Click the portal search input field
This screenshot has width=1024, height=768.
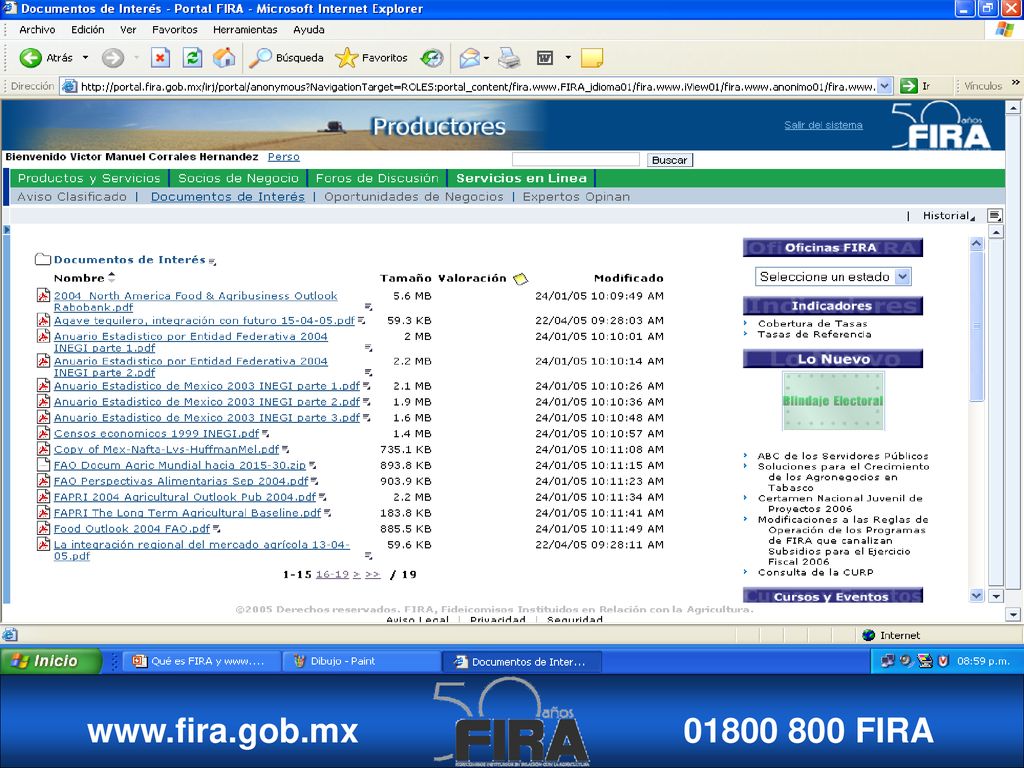576,159
